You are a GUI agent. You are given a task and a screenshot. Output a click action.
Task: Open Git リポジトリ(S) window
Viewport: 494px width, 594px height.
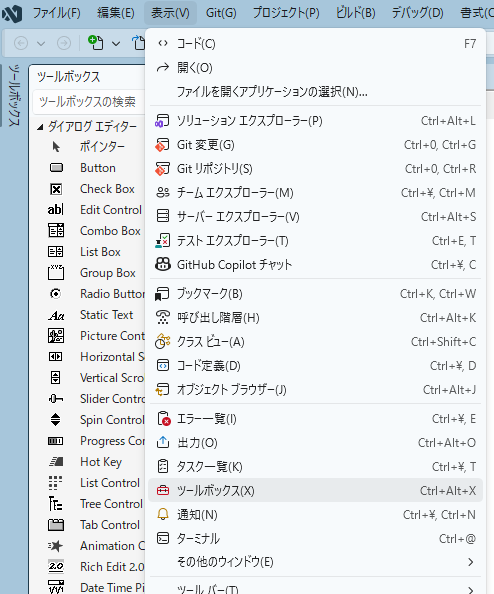click(316, 169)
